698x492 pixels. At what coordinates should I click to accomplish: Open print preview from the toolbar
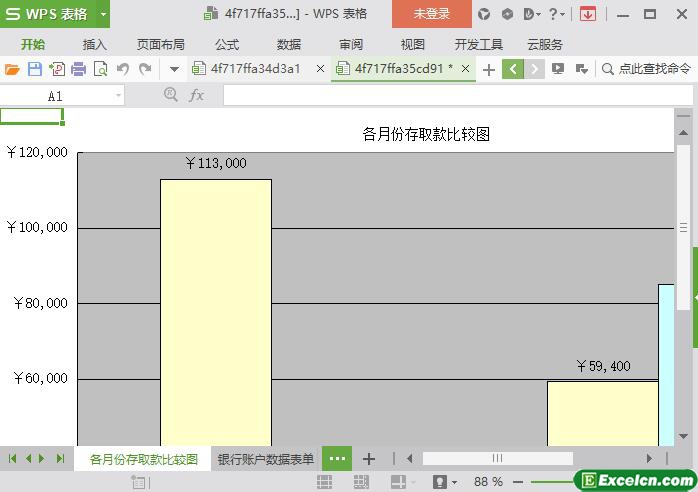101,69
